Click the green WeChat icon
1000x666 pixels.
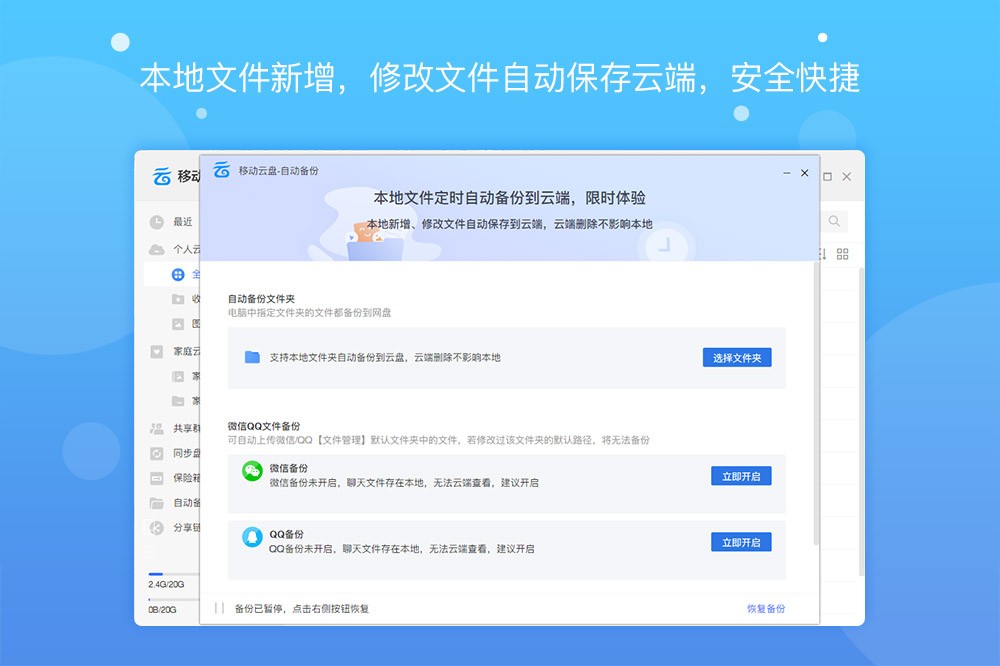click(253, 471)
